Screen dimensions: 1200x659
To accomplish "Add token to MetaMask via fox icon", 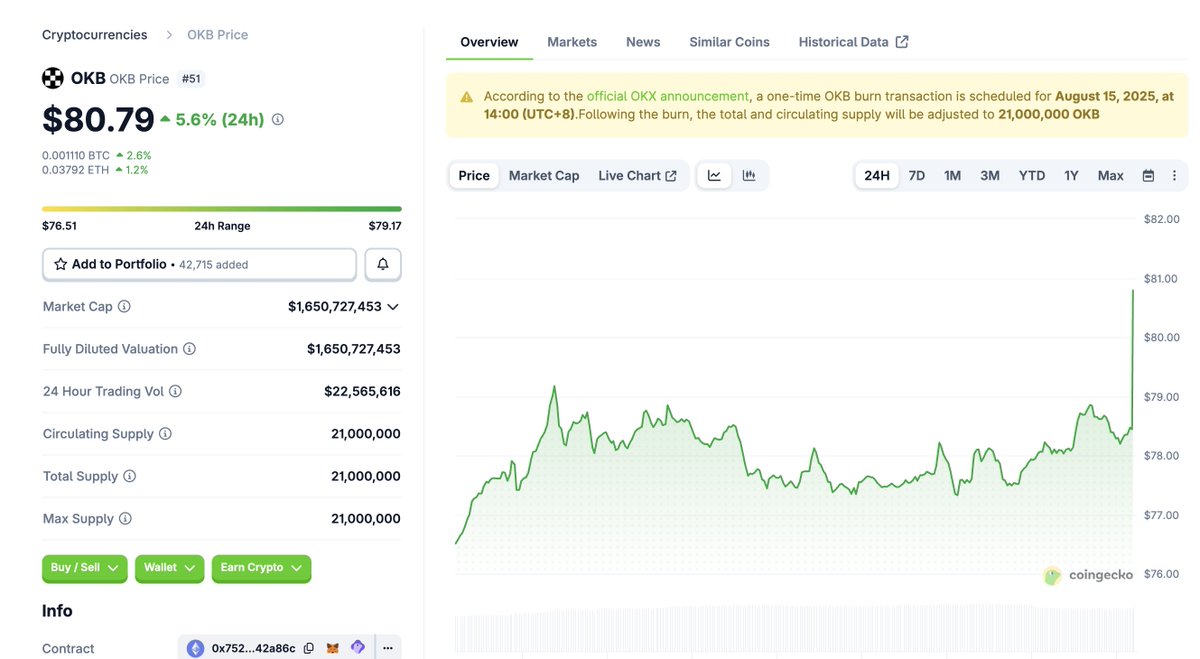I will pos(333,648).
